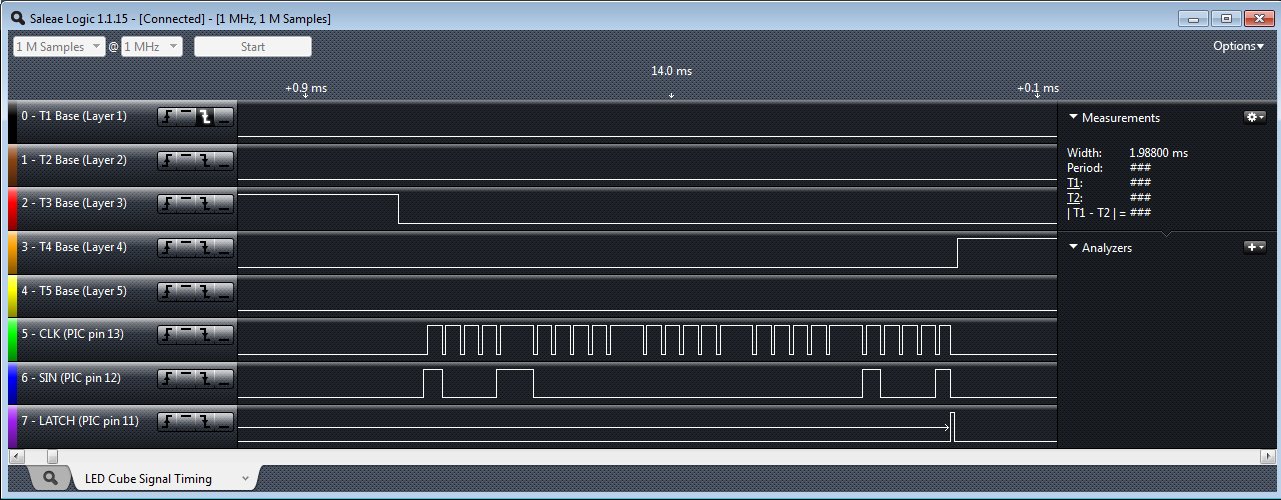1281x500 pixels.
Task: Open the Options menu
Action: pos(1238,46)
